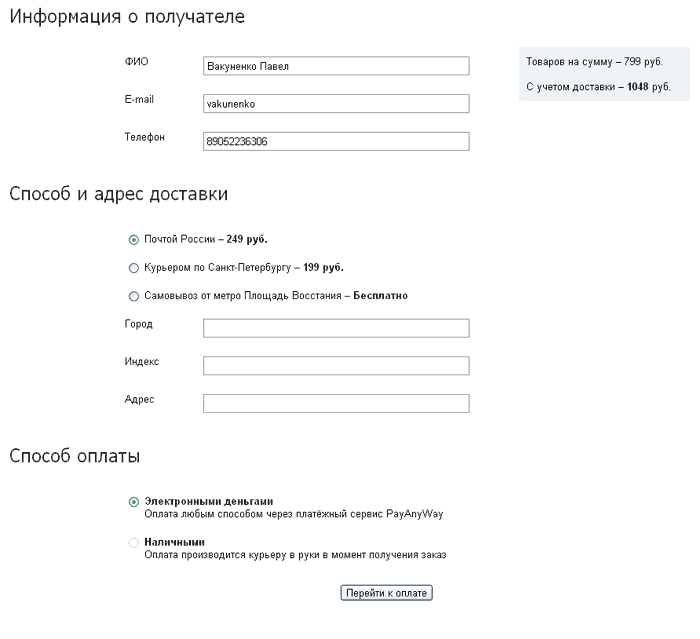Screen dimensions: 700x639
Task: Click the ФИО name input field
Action: (335, 66)
